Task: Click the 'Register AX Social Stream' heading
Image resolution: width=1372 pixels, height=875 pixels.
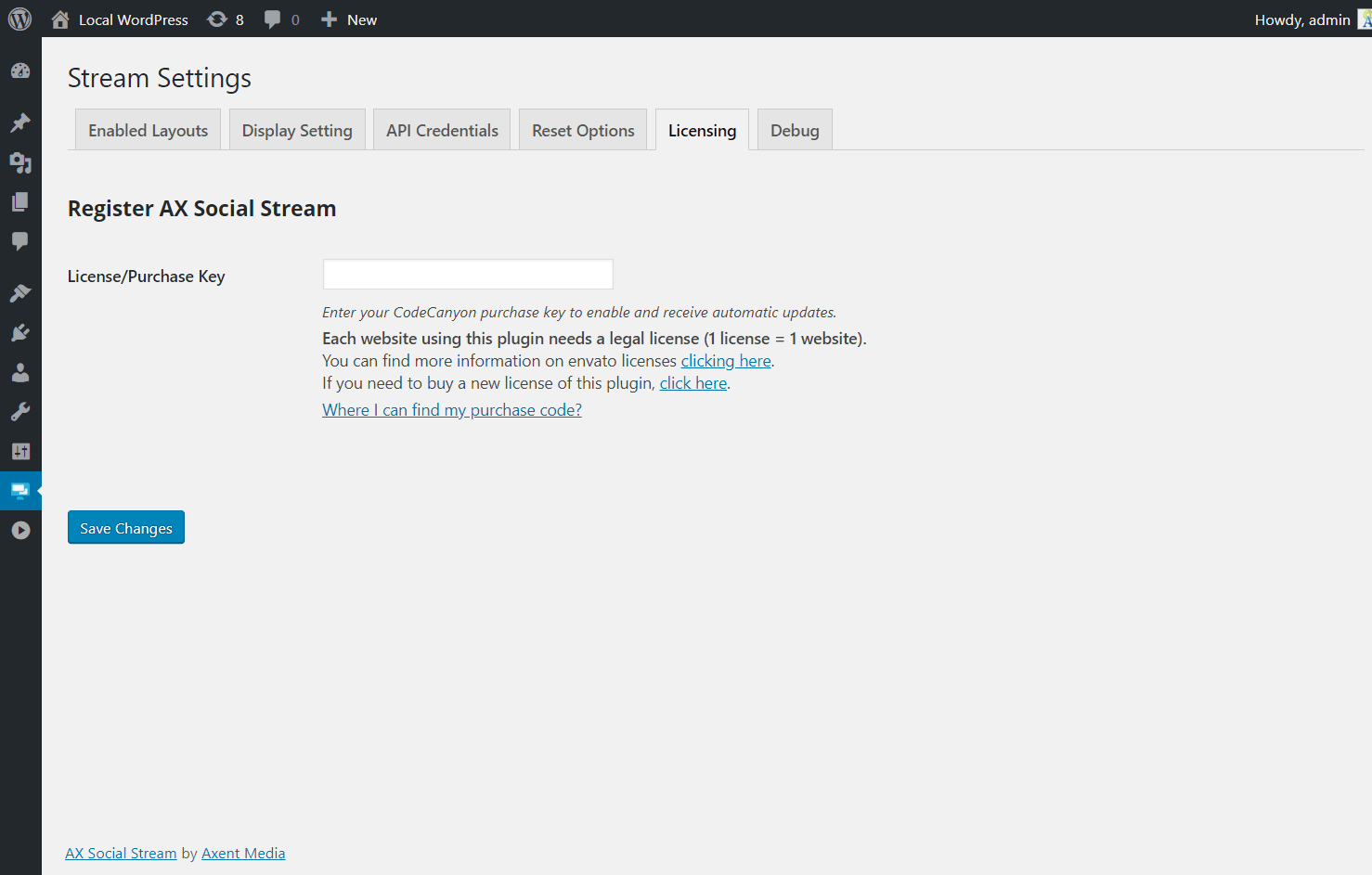Action: pyautogui.click(x=202, y=209)
